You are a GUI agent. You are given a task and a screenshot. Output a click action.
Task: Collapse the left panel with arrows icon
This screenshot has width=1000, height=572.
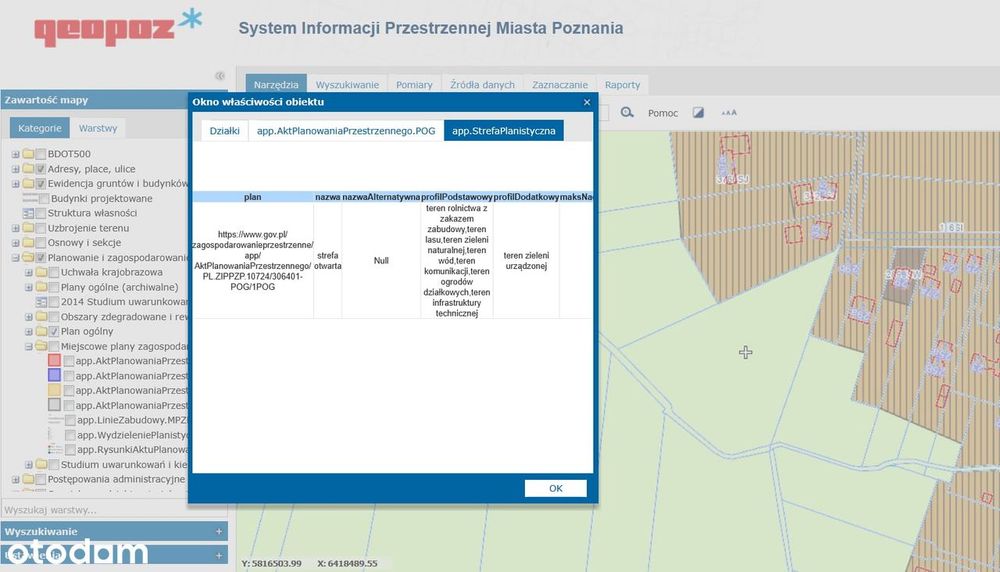click(x=220, y=76)
